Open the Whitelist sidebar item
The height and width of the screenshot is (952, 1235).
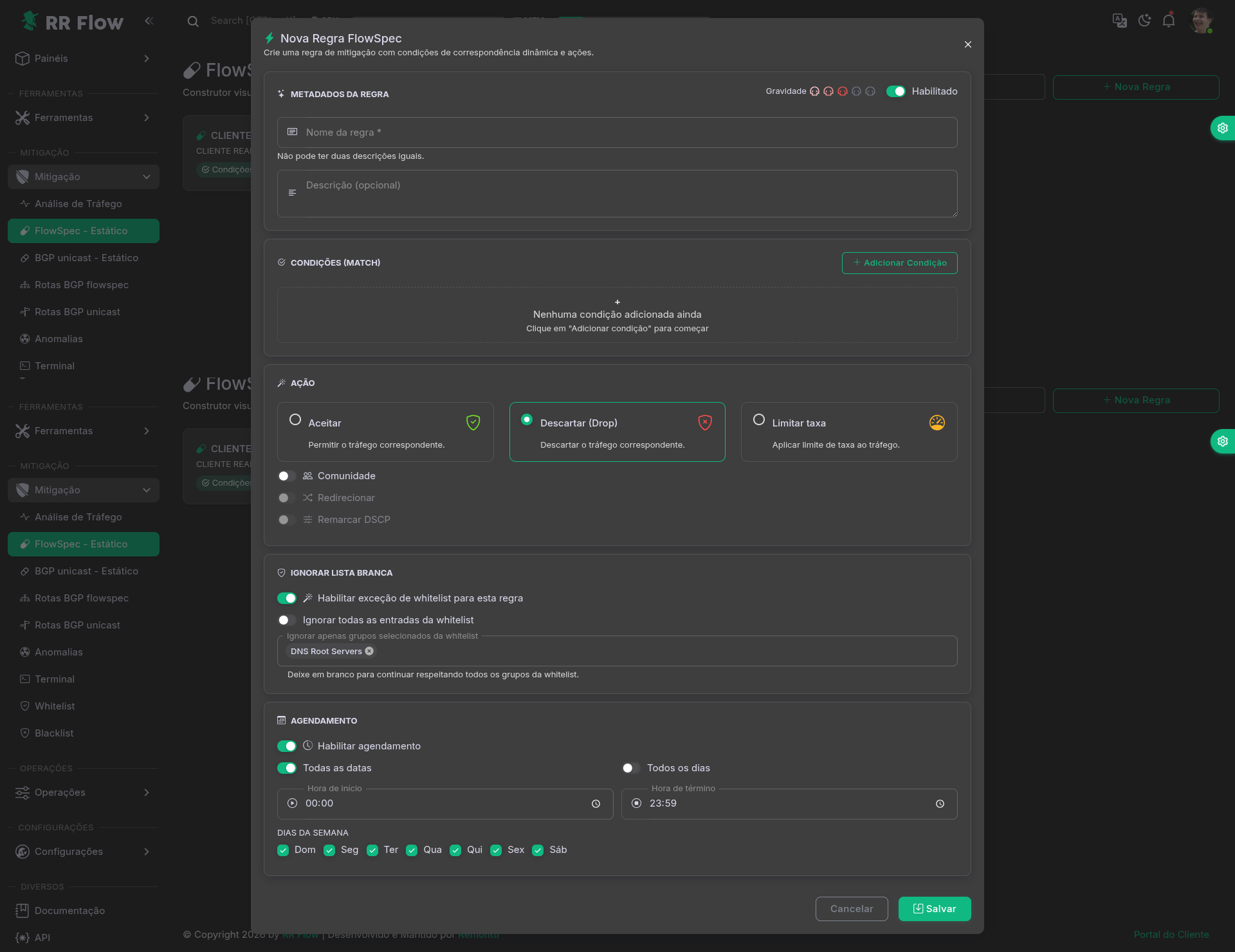click(x=55, y=706)
